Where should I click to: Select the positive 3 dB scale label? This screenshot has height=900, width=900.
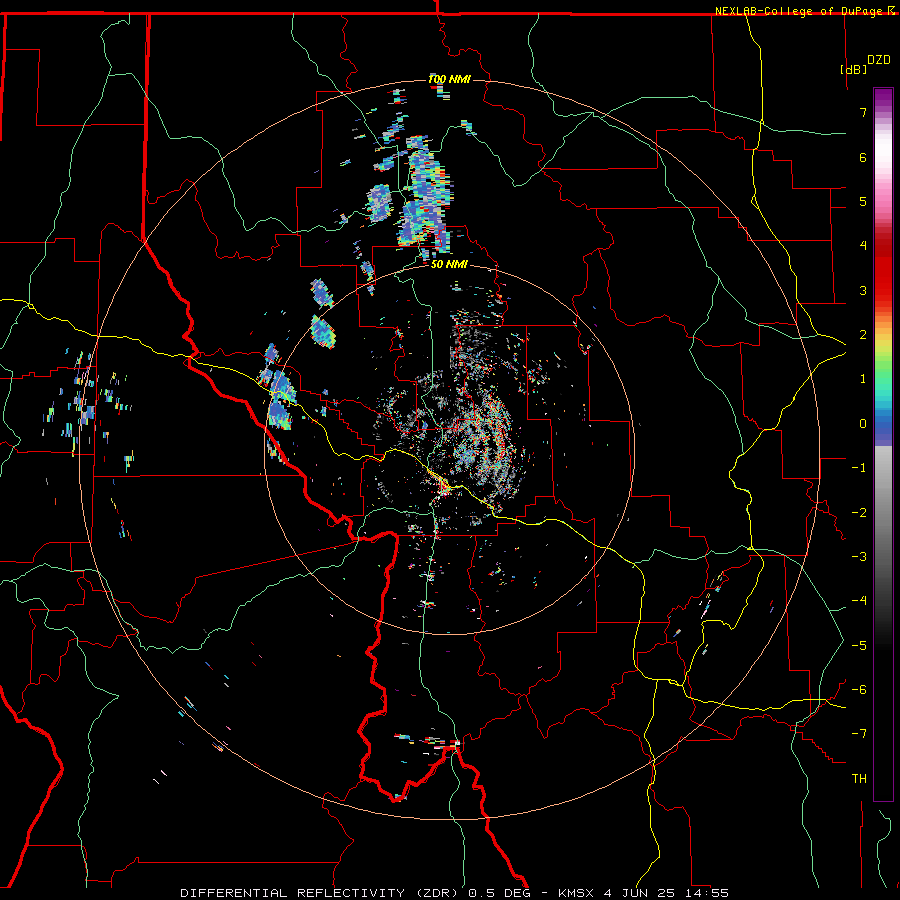[863, 290]
